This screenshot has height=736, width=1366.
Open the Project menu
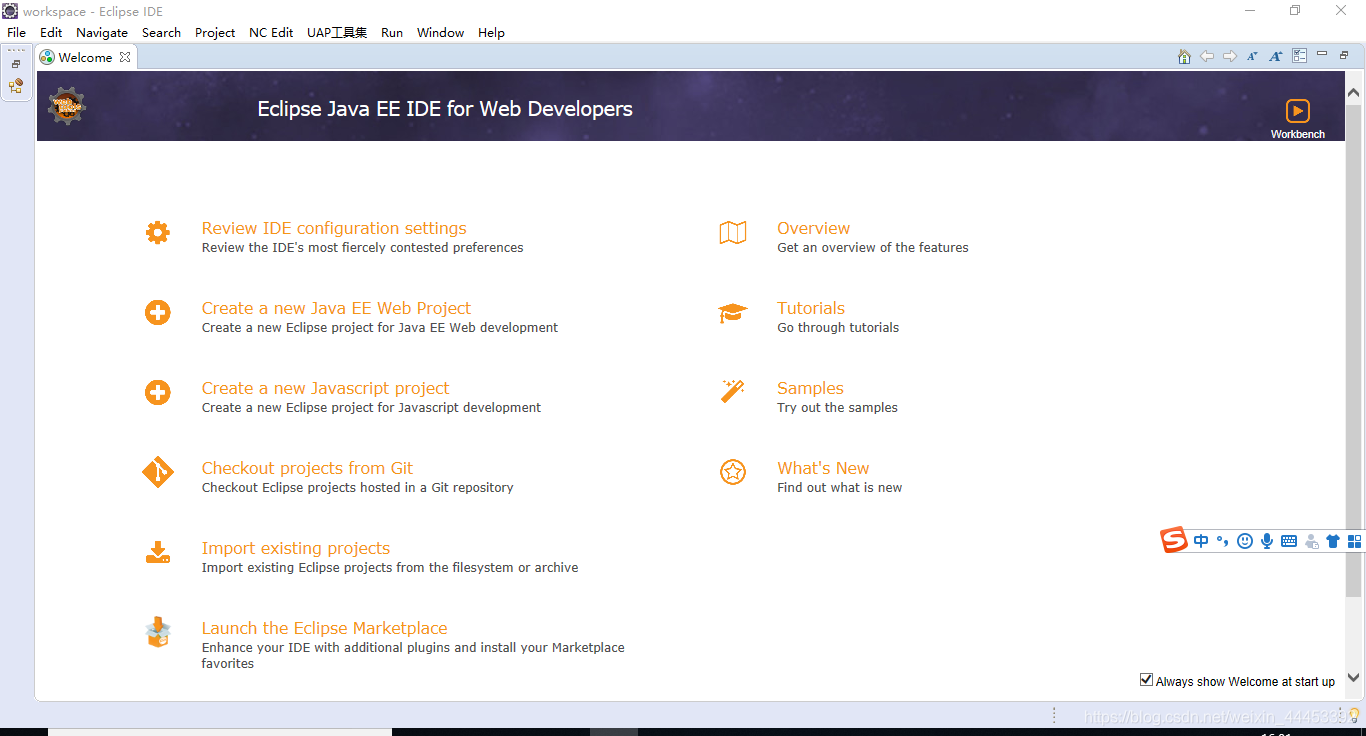click(x=215, y=32)
